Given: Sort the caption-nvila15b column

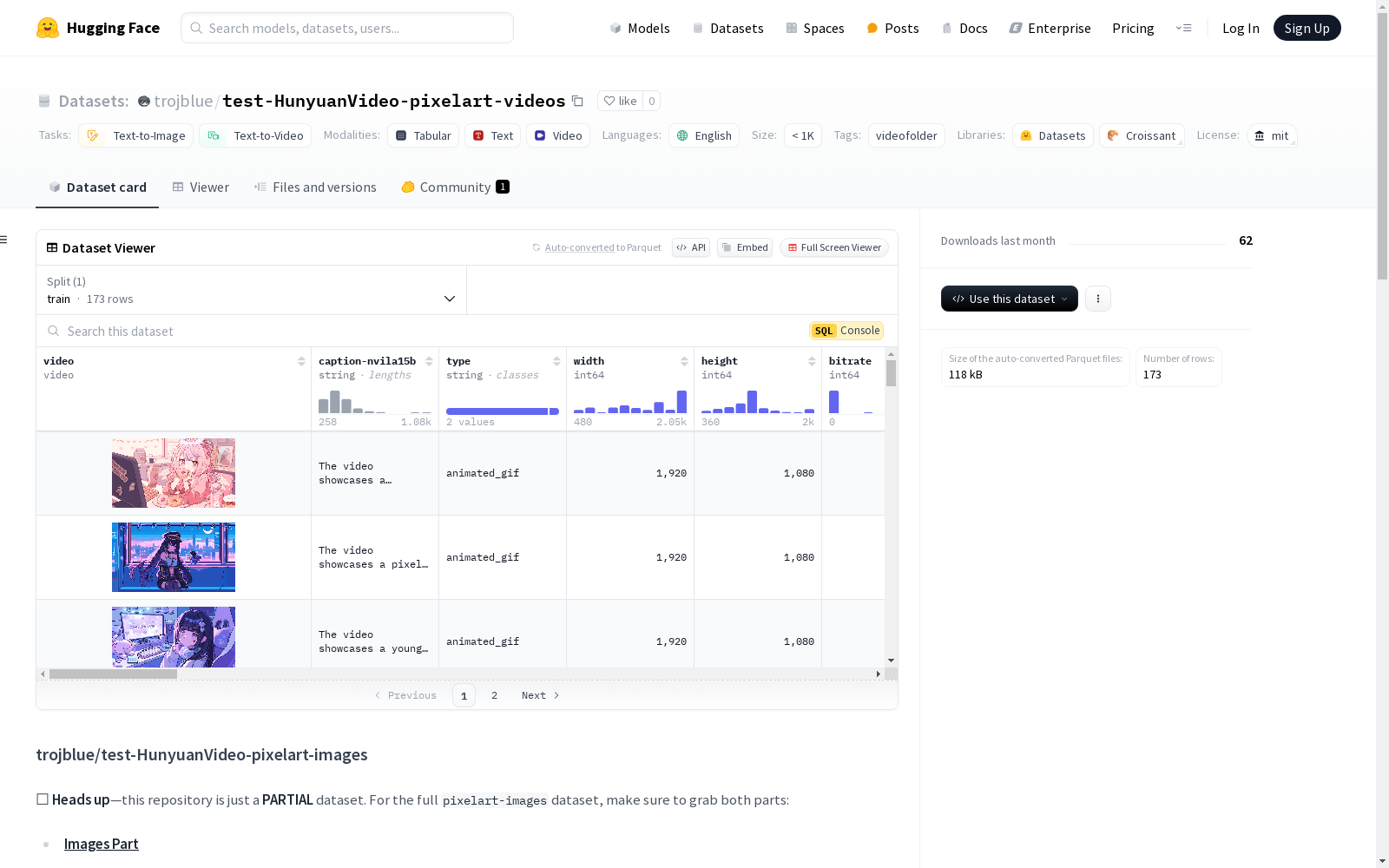Looking at the screenshot, I should [429, 361].
